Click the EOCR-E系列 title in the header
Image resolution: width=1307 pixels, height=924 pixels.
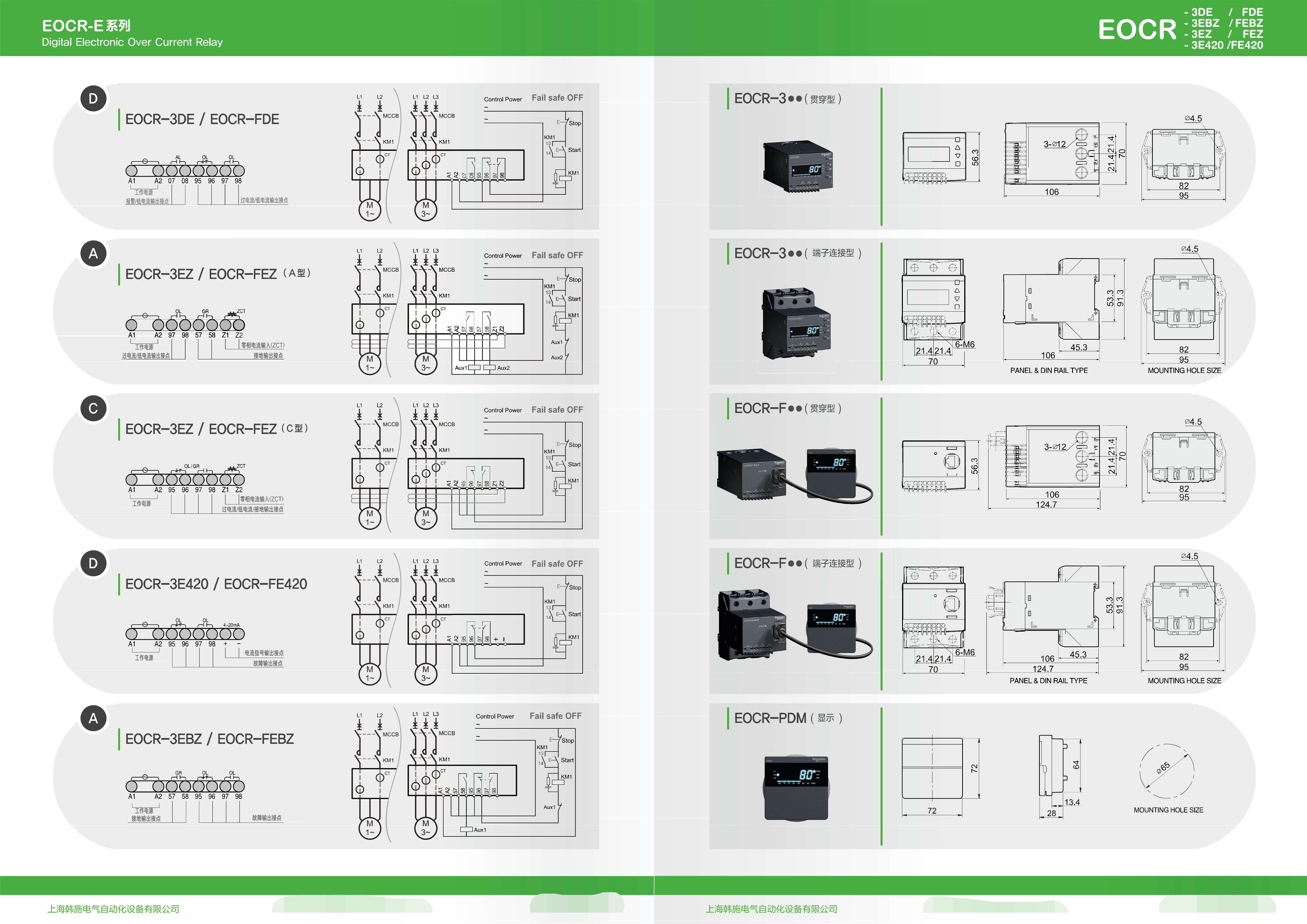click(86, 26)
